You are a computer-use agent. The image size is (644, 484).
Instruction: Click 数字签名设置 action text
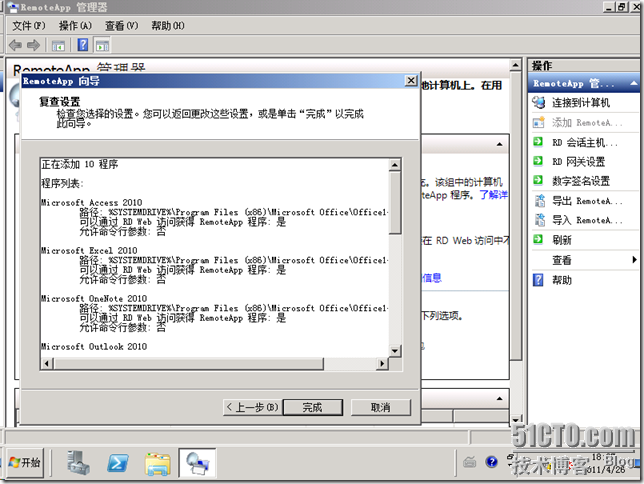[581, 180]
